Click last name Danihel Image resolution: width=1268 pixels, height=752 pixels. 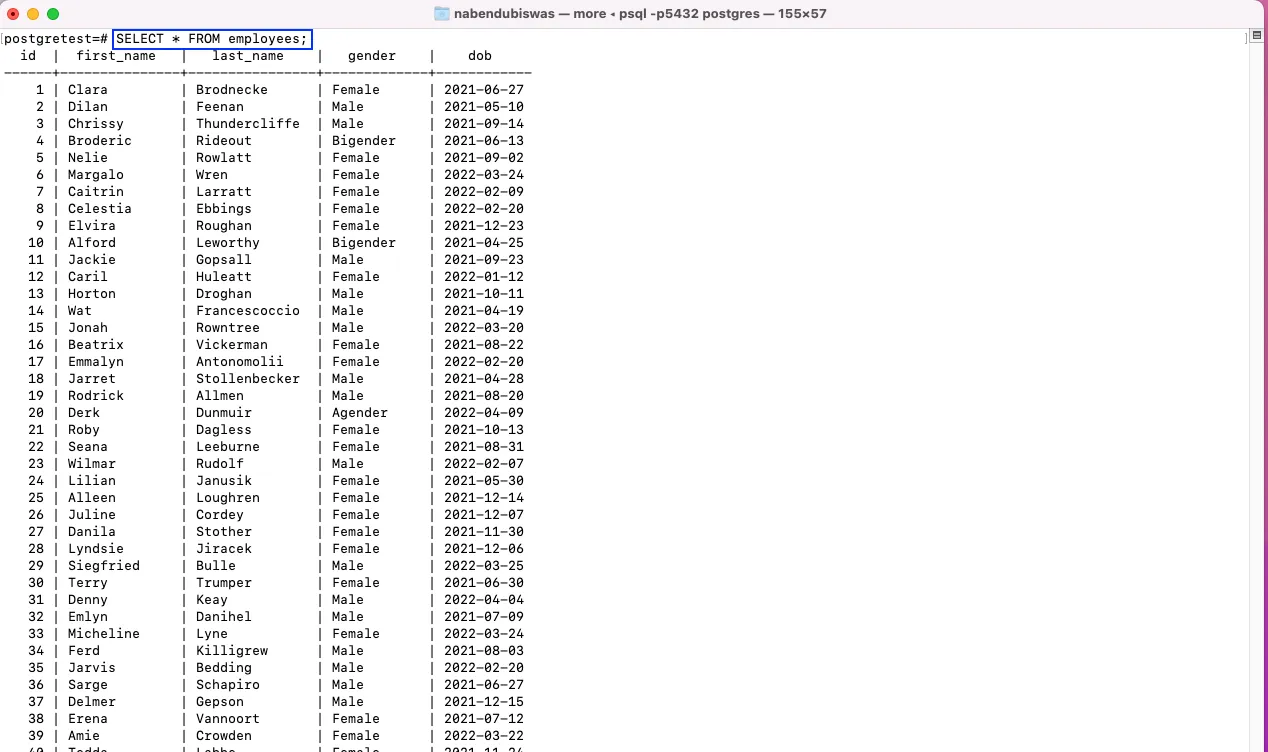(224, 617)
